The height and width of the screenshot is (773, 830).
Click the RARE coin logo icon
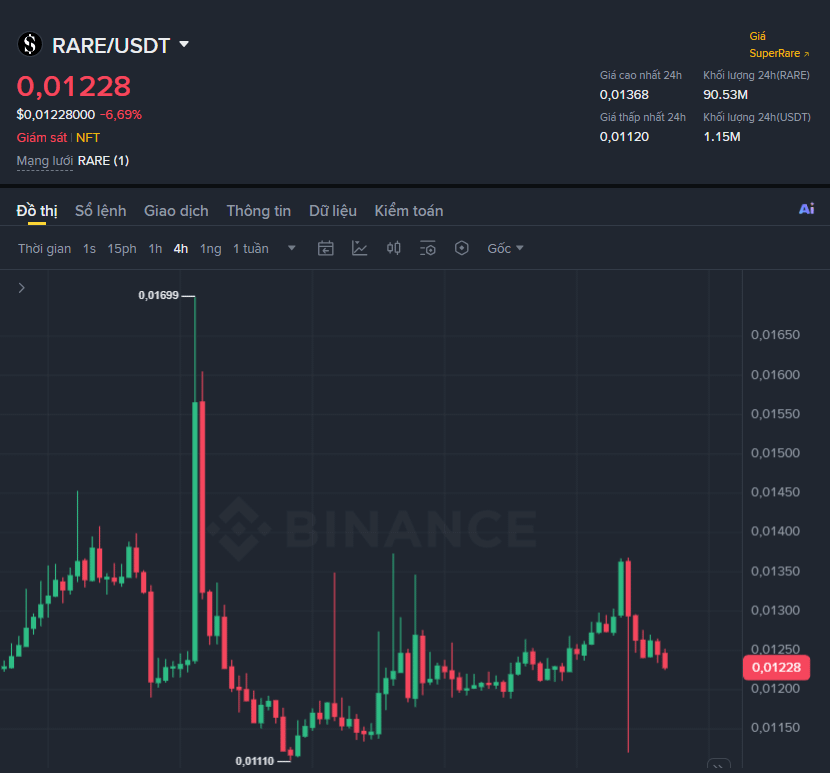30,44
